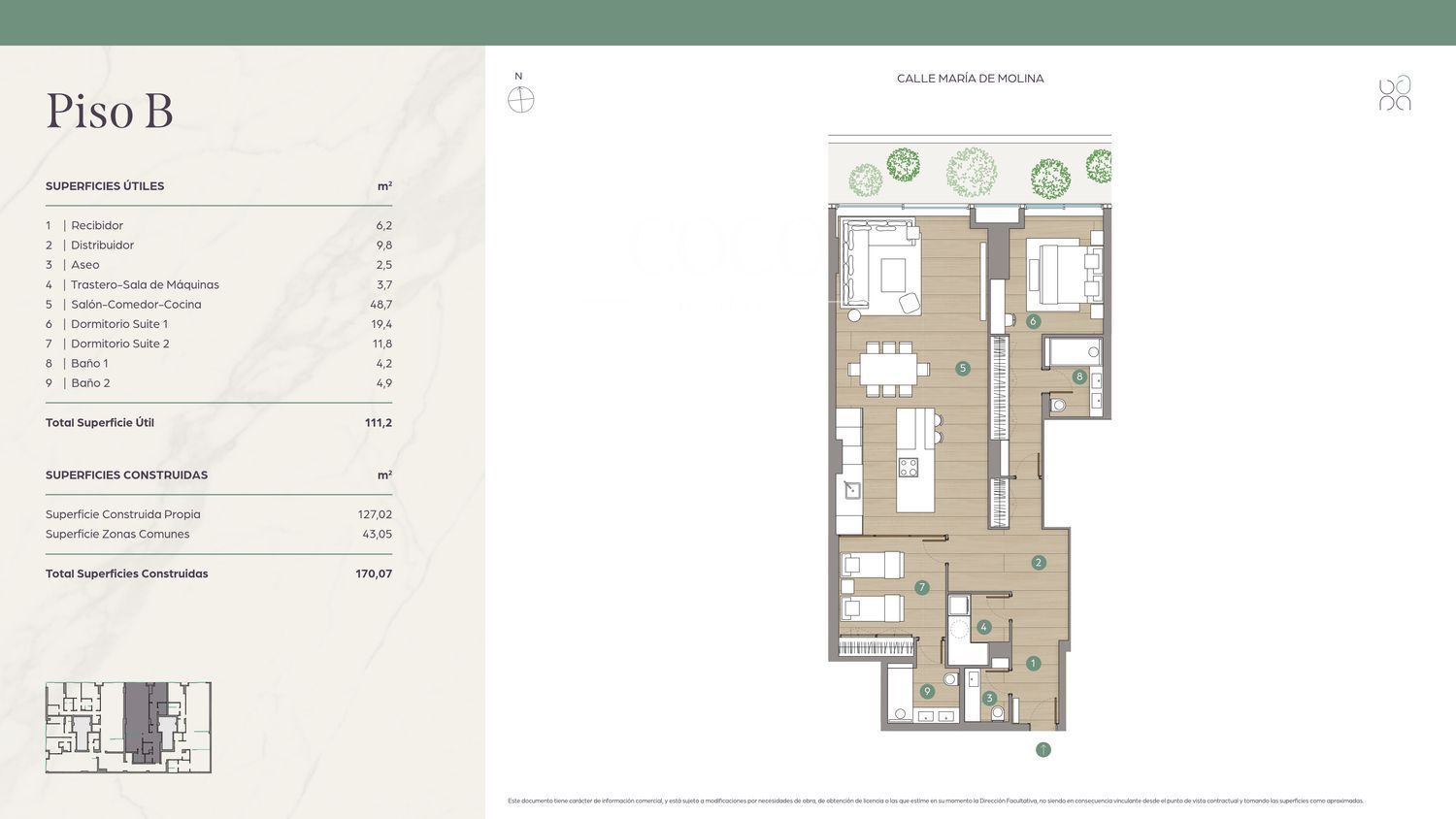Select room marker 9 in the lower bathroom
This screenshot has width=1456, height=819.
(928, 692)
